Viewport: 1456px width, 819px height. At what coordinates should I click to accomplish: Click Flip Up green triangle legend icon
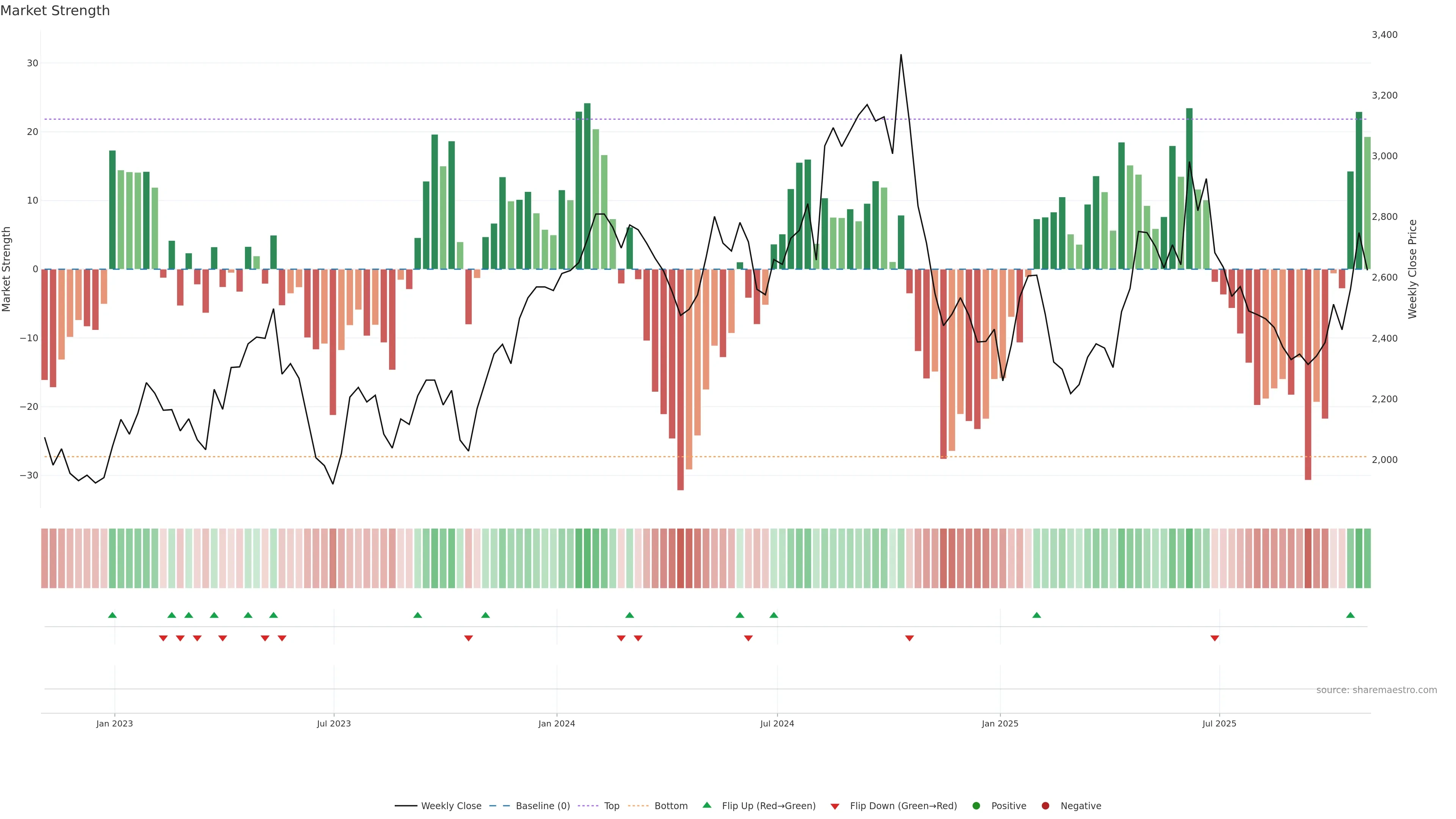pos(706,805)
